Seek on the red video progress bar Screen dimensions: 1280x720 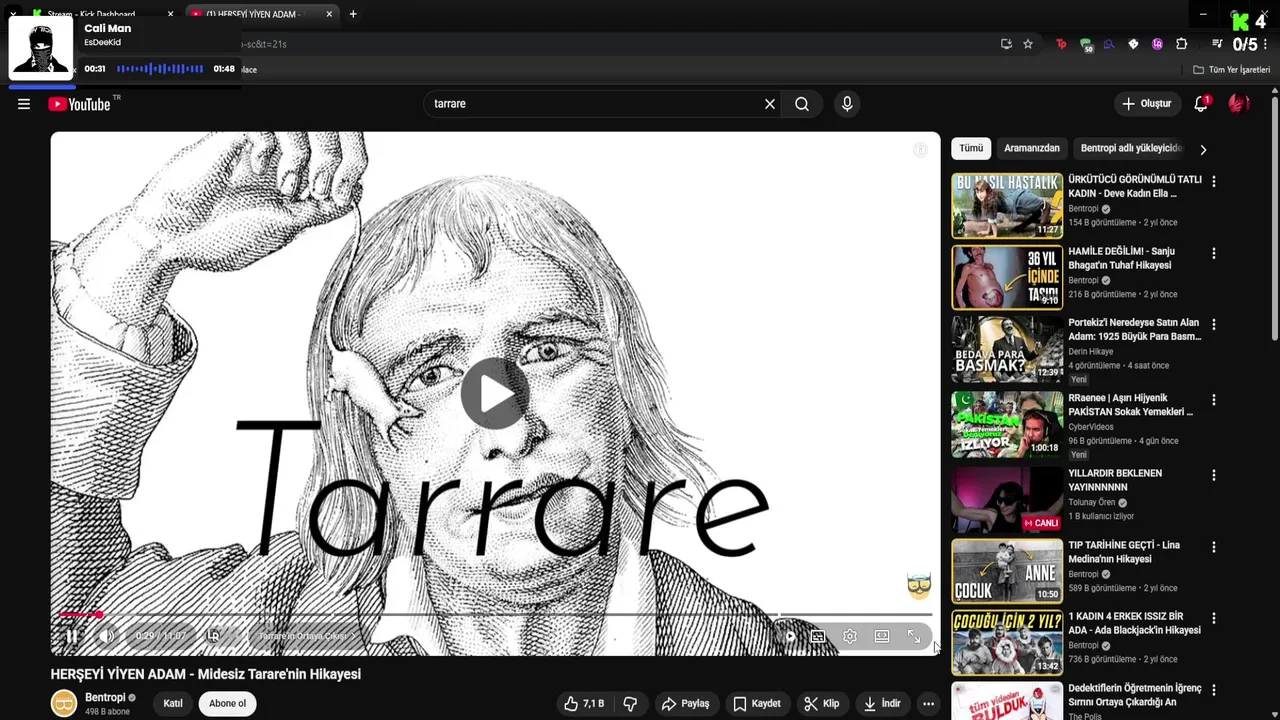tap(495, 615)
